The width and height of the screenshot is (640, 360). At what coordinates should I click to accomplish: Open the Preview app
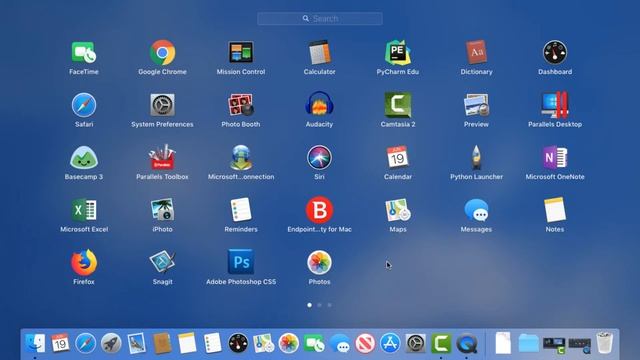(476, 105)
